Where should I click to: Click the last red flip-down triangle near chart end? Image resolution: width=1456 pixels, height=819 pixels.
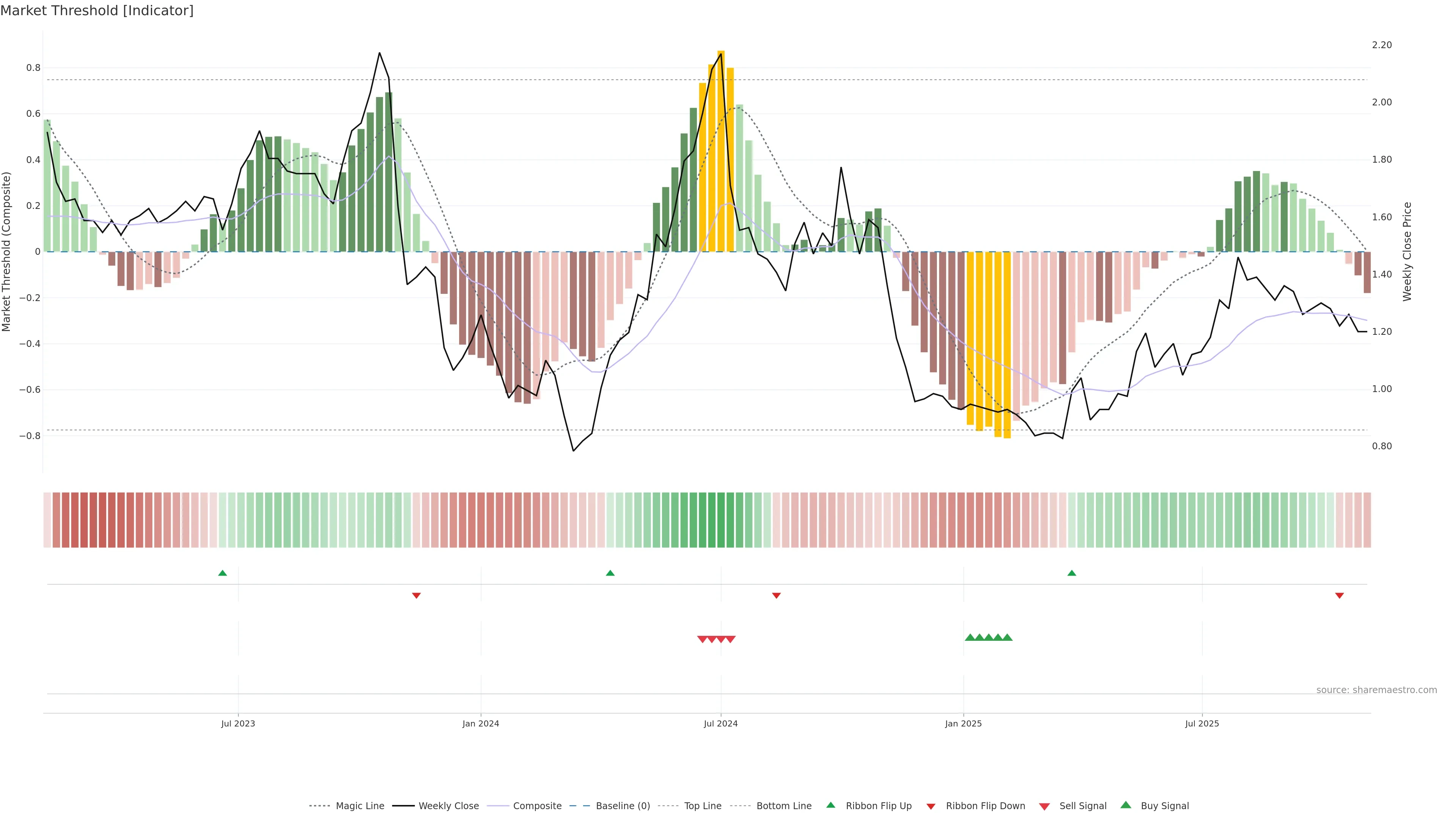[1339, 595]
